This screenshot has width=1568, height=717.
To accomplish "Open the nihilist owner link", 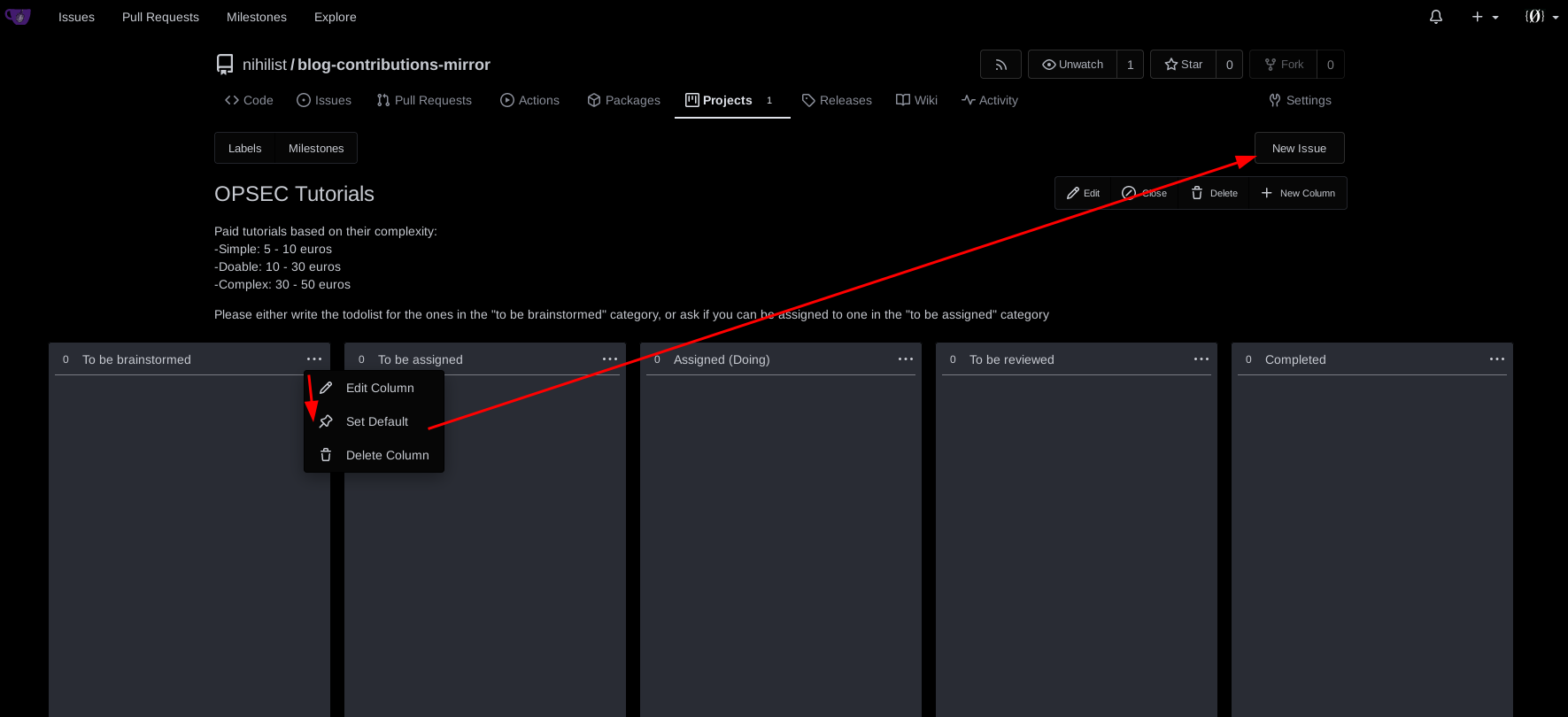I will 265,65.
